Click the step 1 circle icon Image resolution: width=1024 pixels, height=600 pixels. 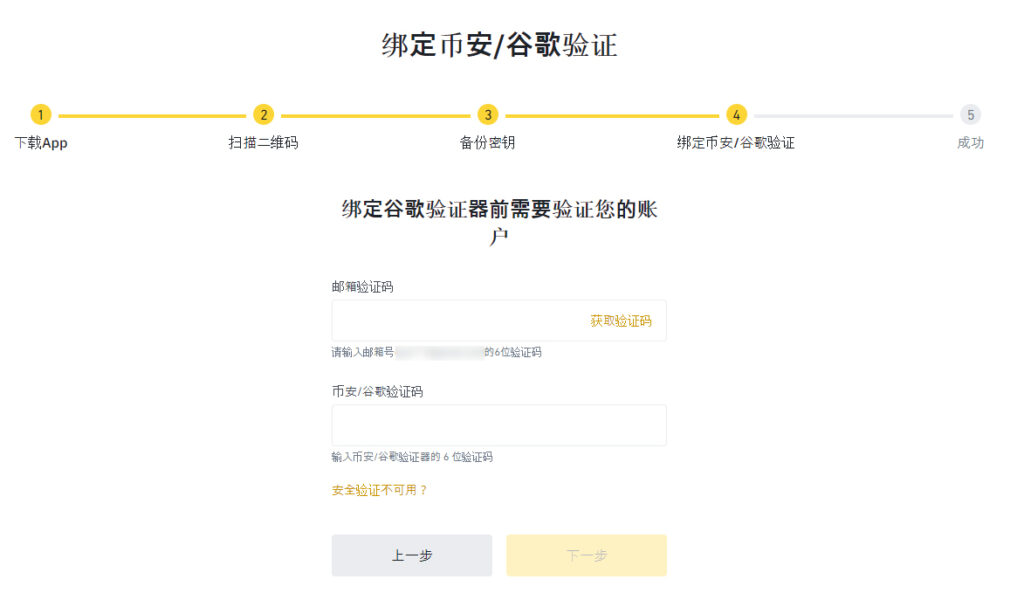click(40, 115)
